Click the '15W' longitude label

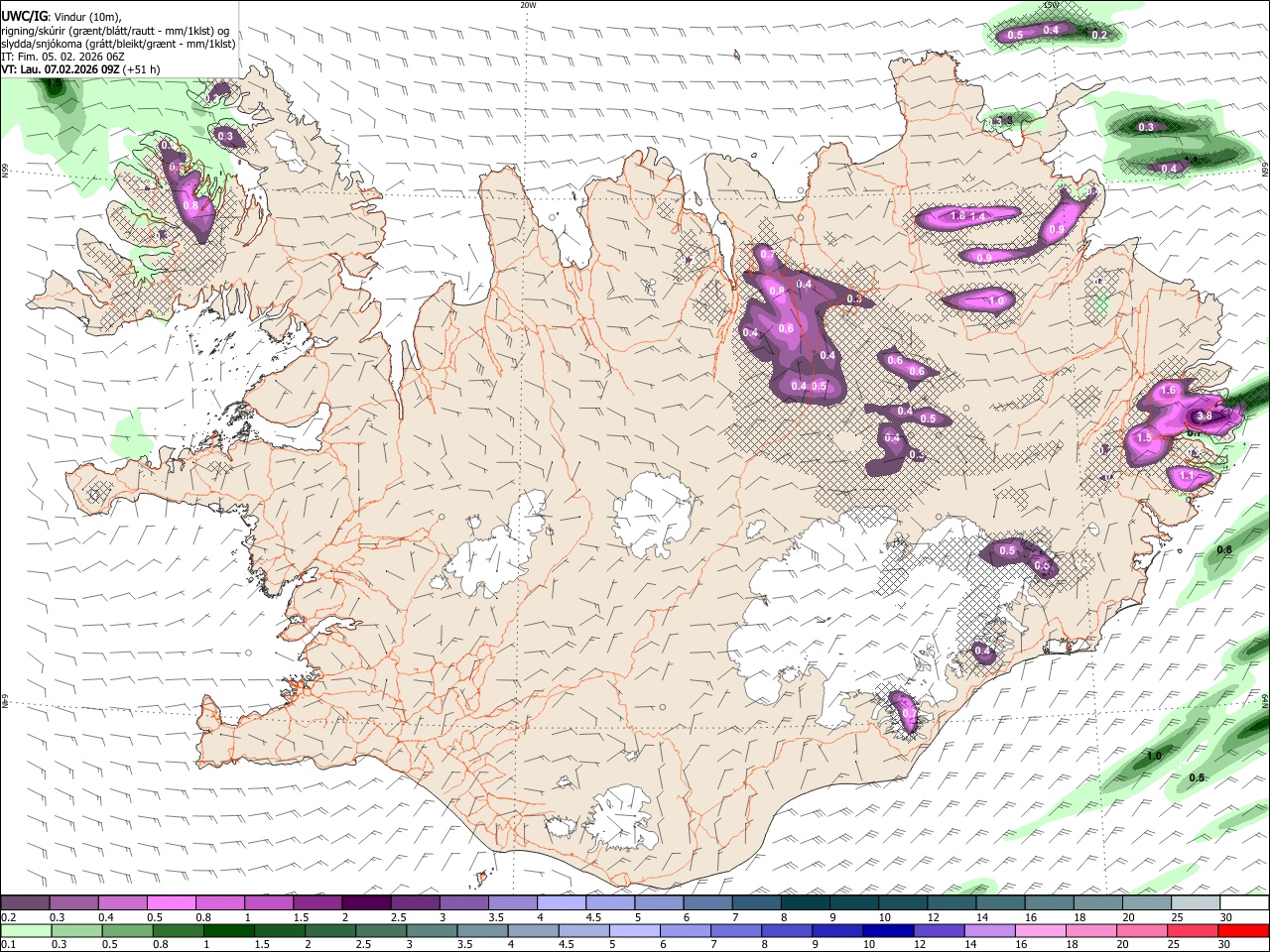(1051, 5)
